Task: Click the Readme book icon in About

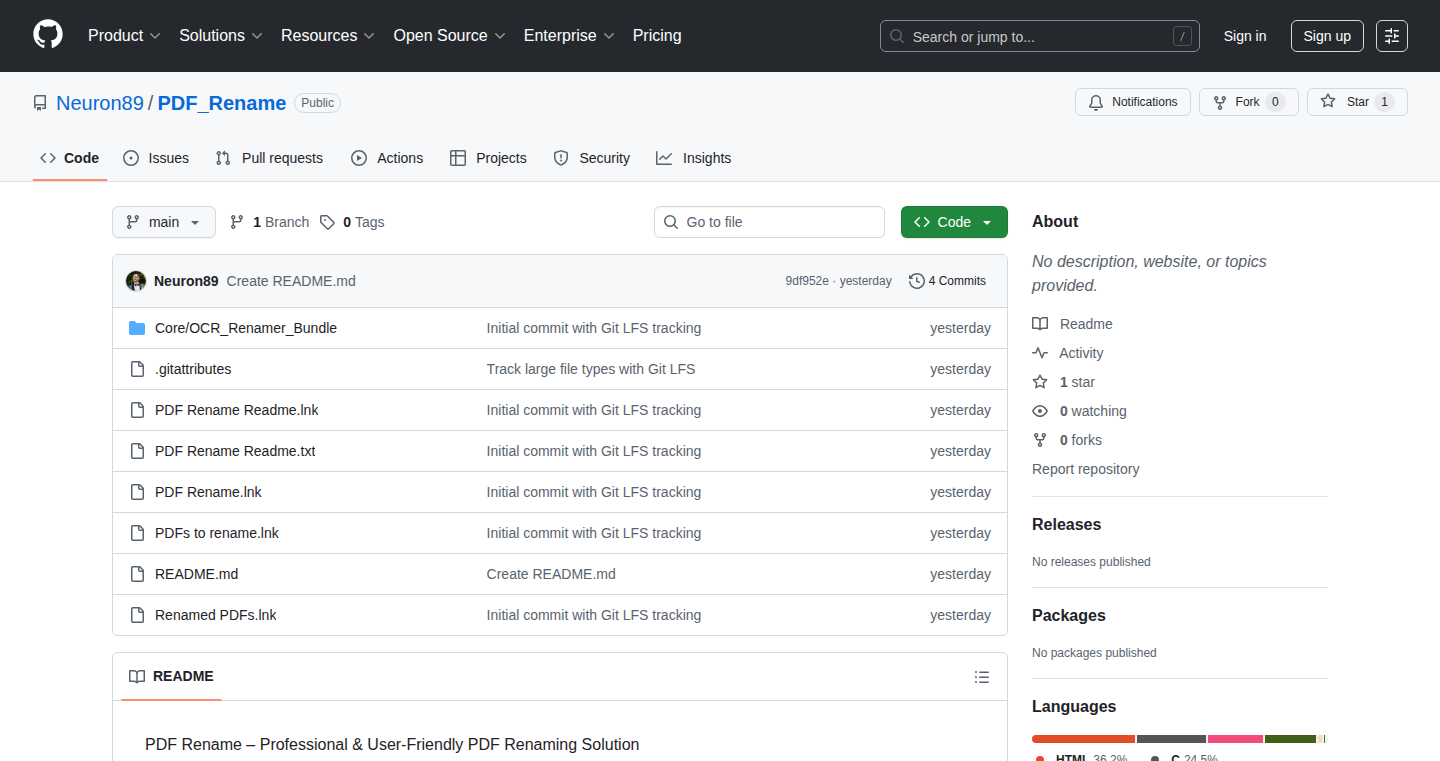Action: (x=1040, y=324)
